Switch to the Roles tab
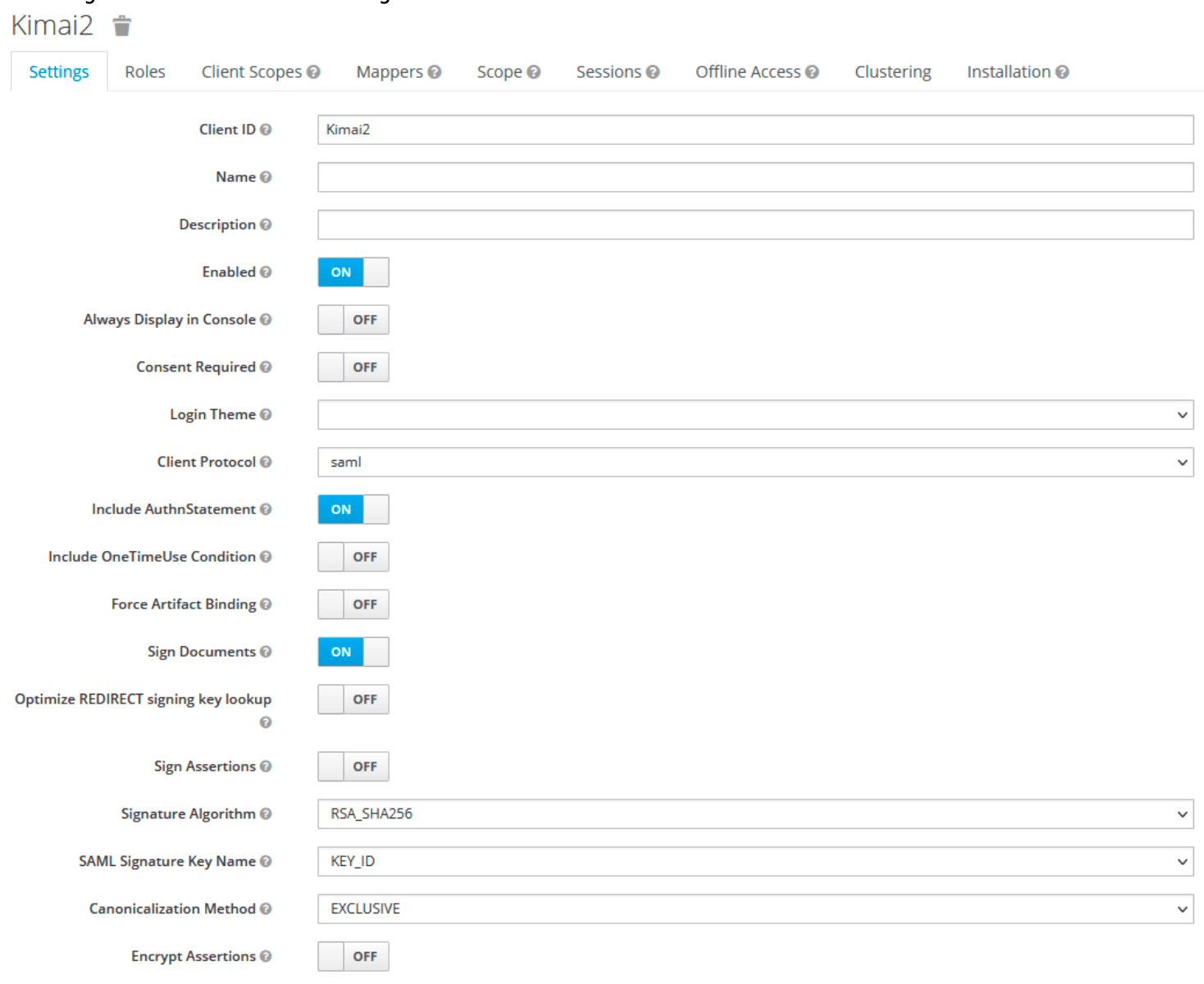 (145, 72)
